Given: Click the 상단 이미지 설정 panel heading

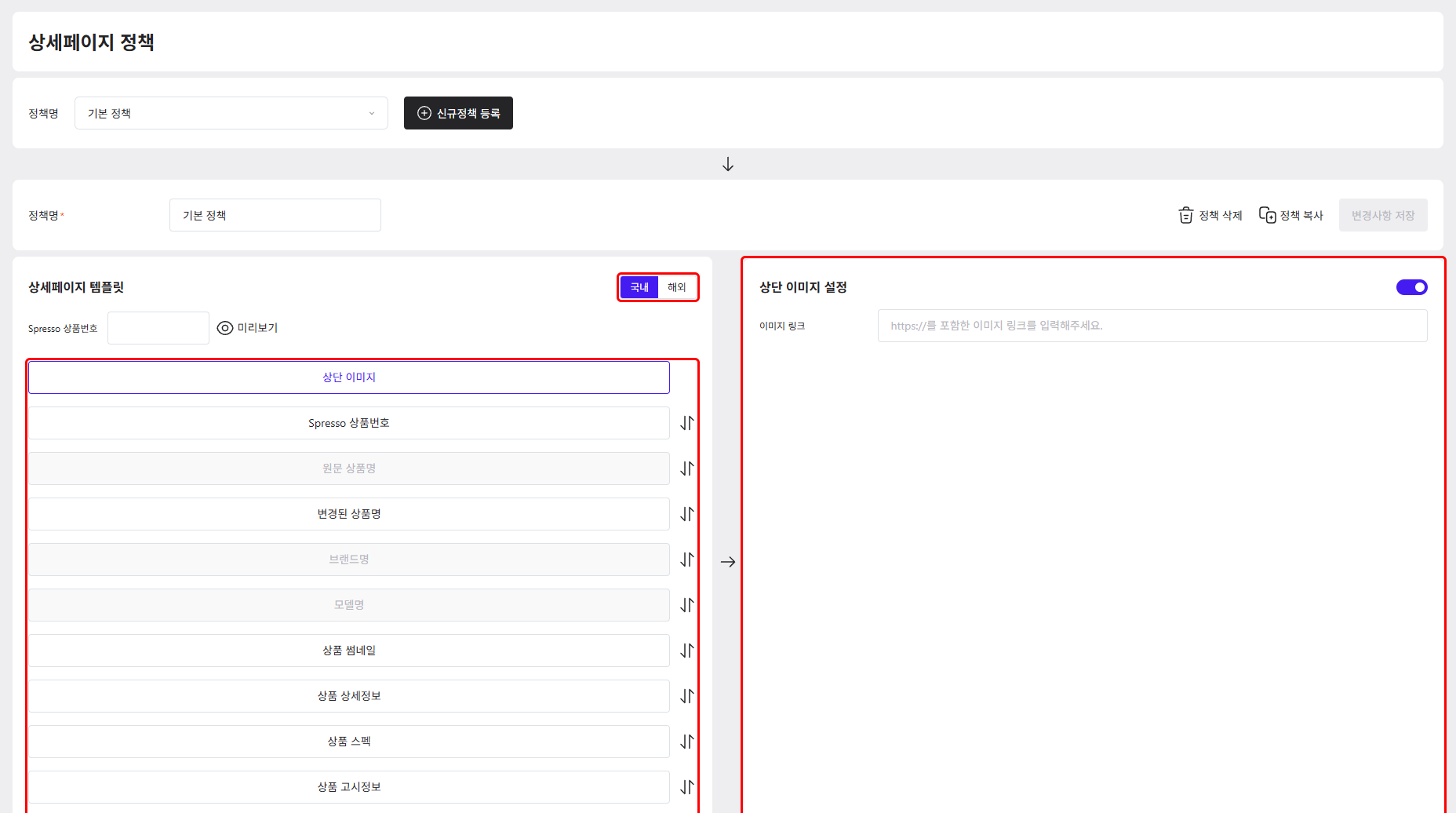Looking at the screenshot, I should click(x=803, y=287).
